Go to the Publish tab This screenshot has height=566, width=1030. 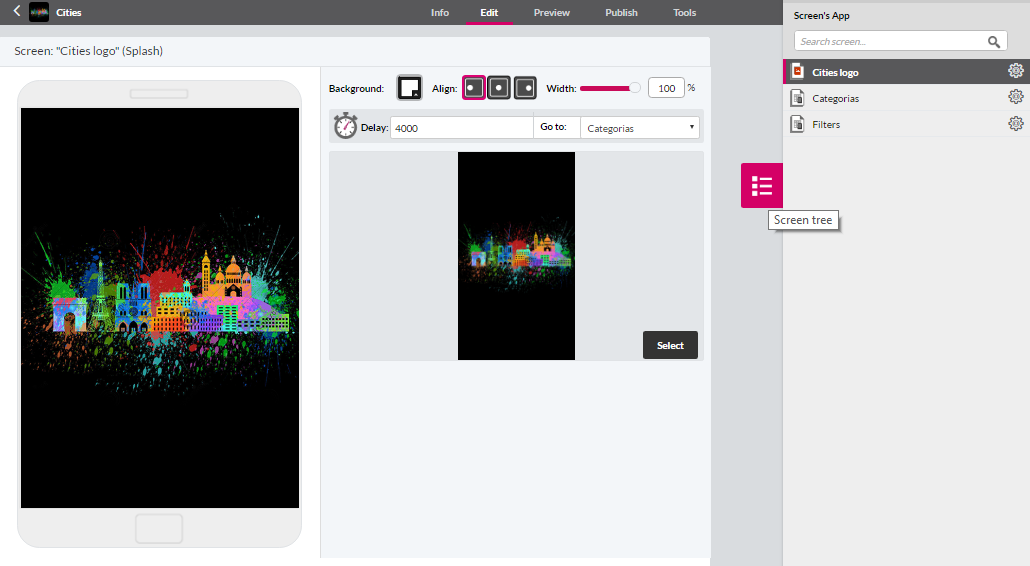tap(621, 12)
